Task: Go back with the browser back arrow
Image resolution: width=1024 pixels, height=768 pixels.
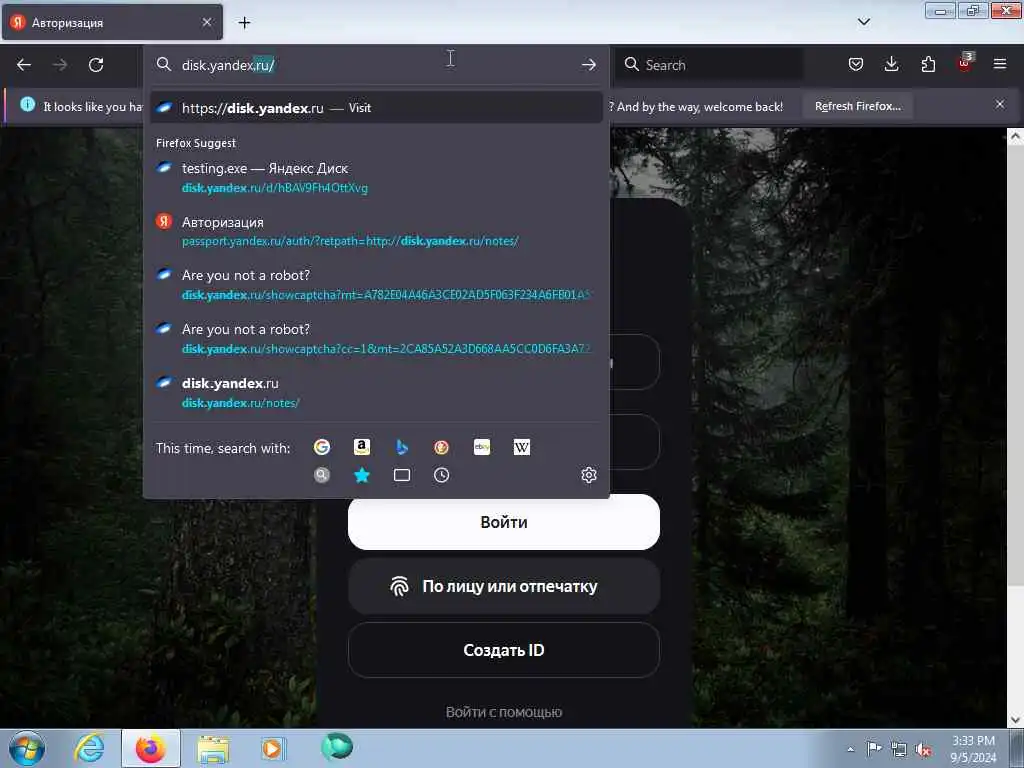Action: [24, 65]
